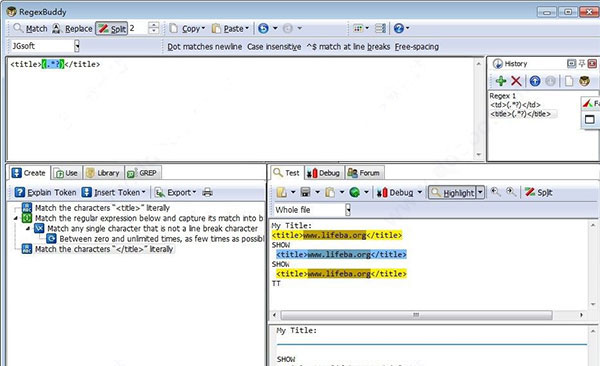The image size is (600, 366).
Task: Click the Replace mode button
Action: click(x=73, y=29)
